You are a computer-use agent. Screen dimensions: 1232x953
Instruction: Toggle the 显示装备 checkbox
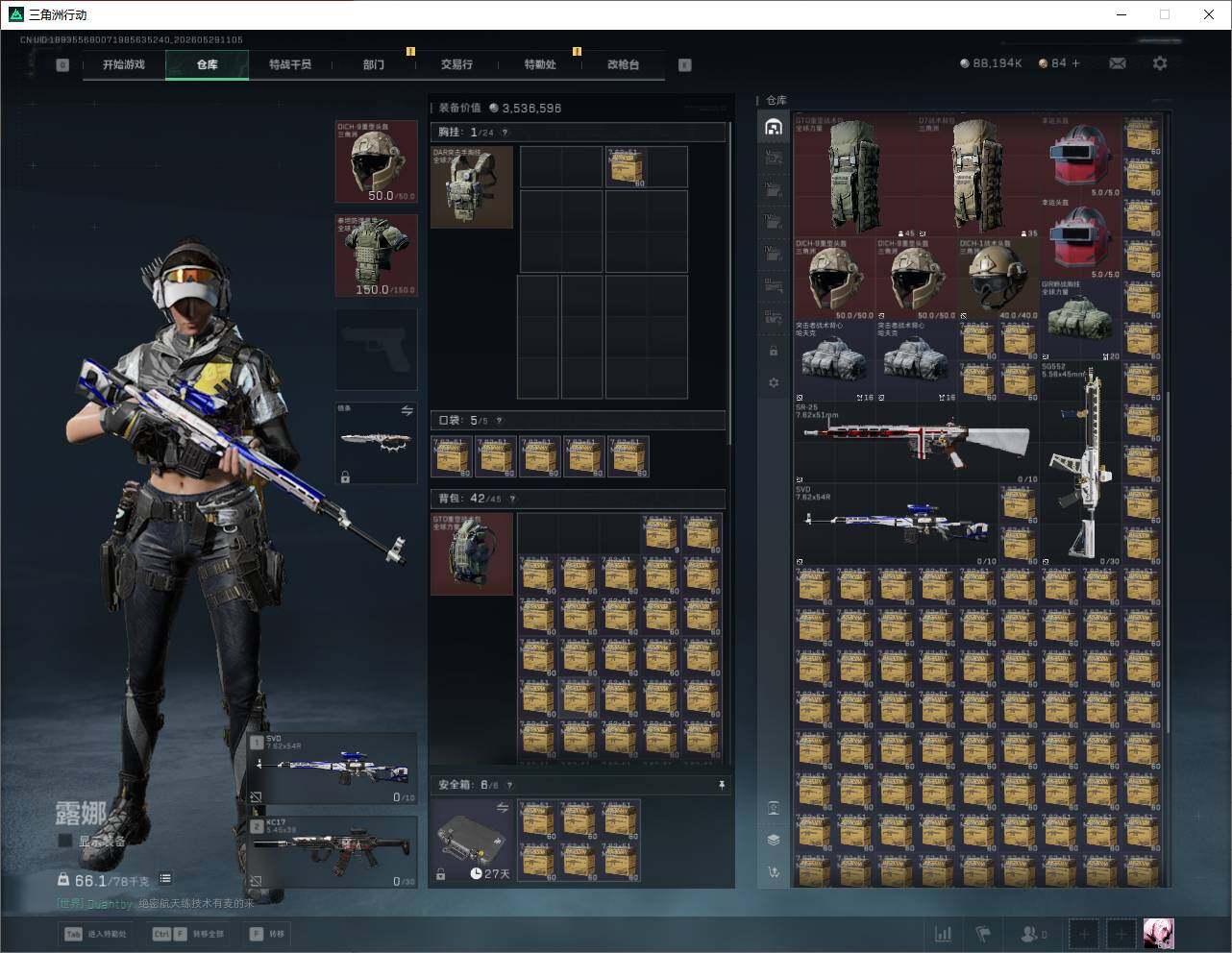[x=65, y=841]
